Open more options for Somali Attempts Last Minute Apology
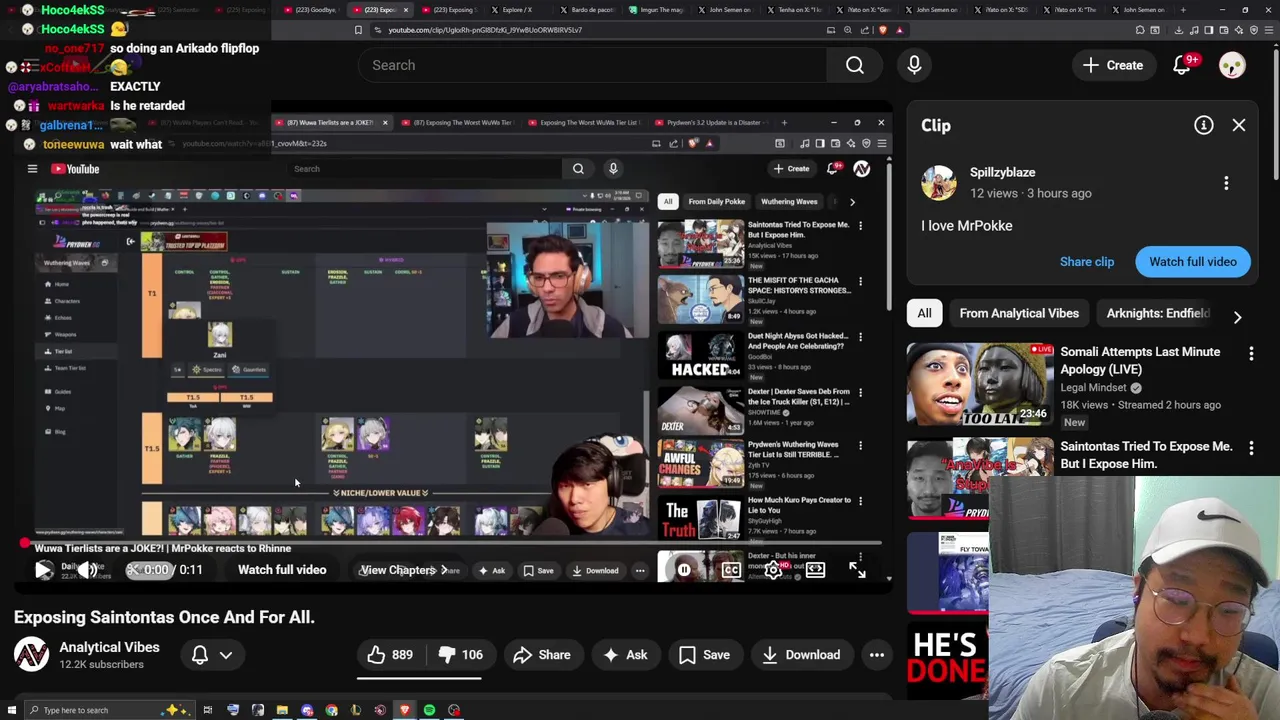 pos(1251,354)
